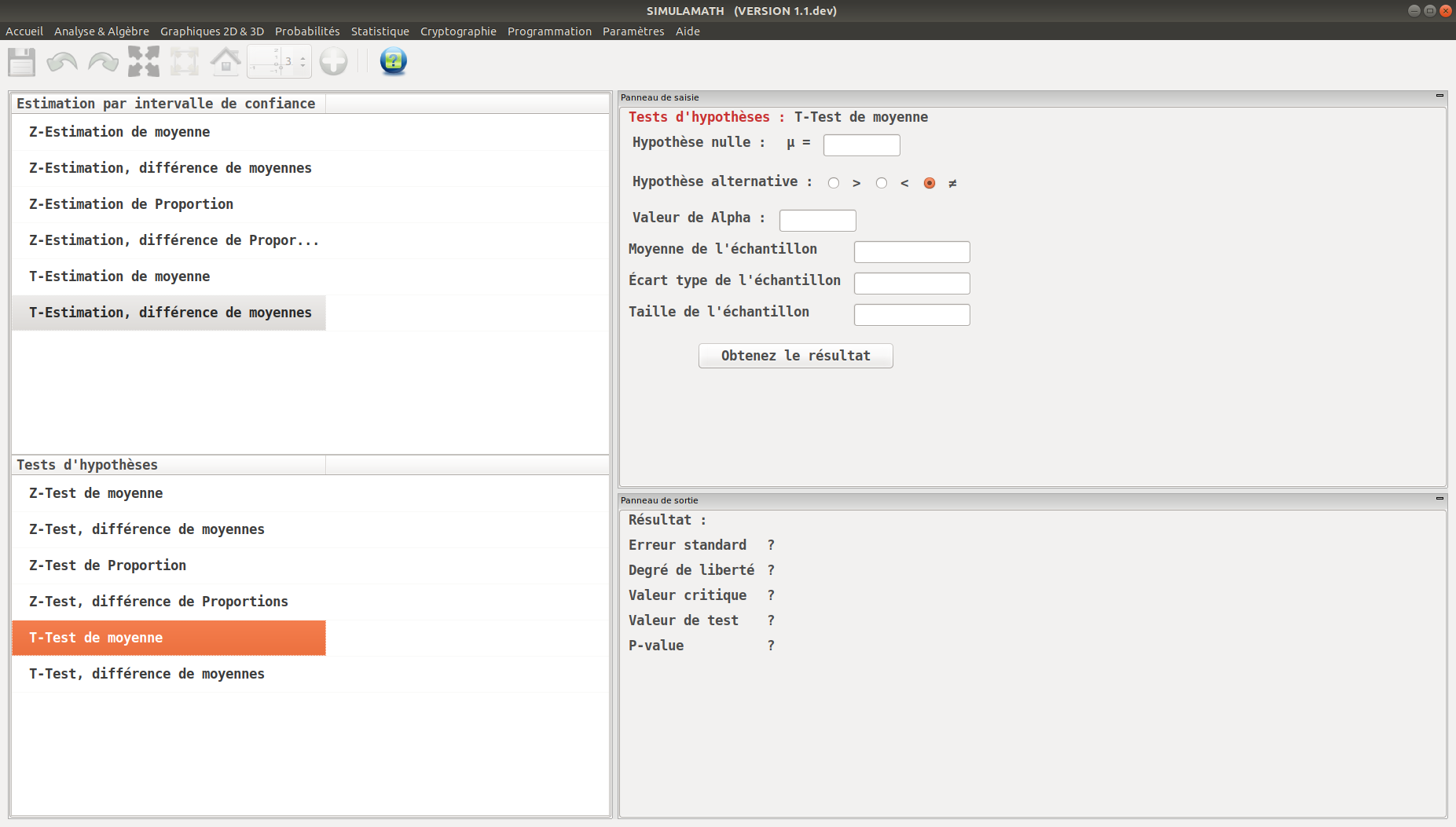Open the Aide menu
Image resolution: width=1456 pixels, height=827 pixels.
688,31
